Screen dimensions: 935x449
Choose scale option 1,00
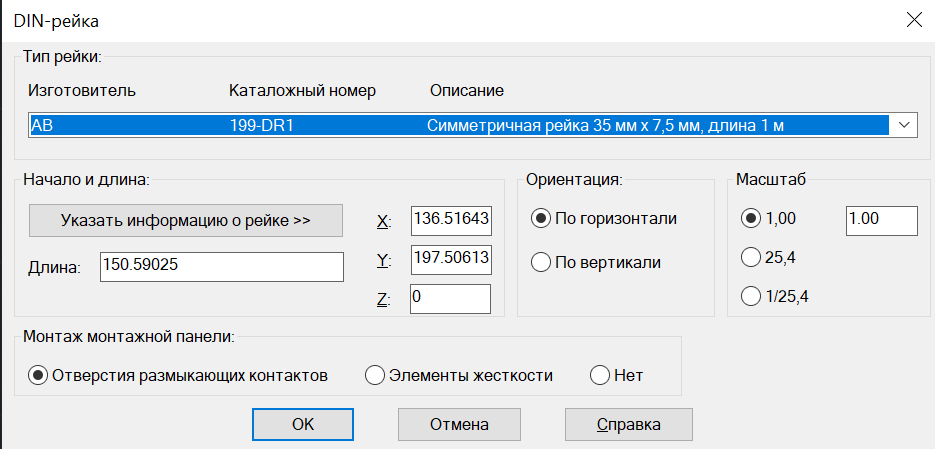[768, 219]
